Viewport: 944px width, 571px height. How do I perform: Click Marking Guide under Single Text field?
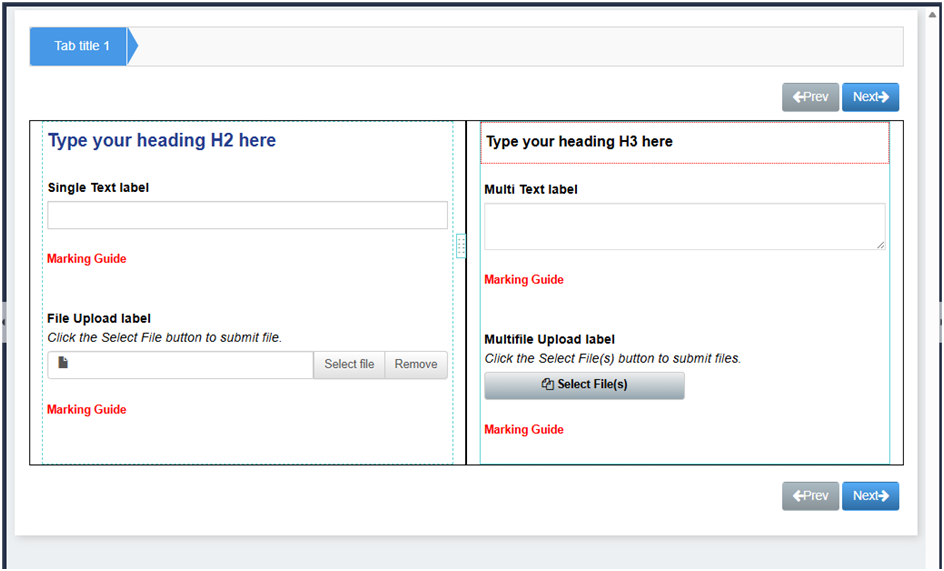pos(87,259)
